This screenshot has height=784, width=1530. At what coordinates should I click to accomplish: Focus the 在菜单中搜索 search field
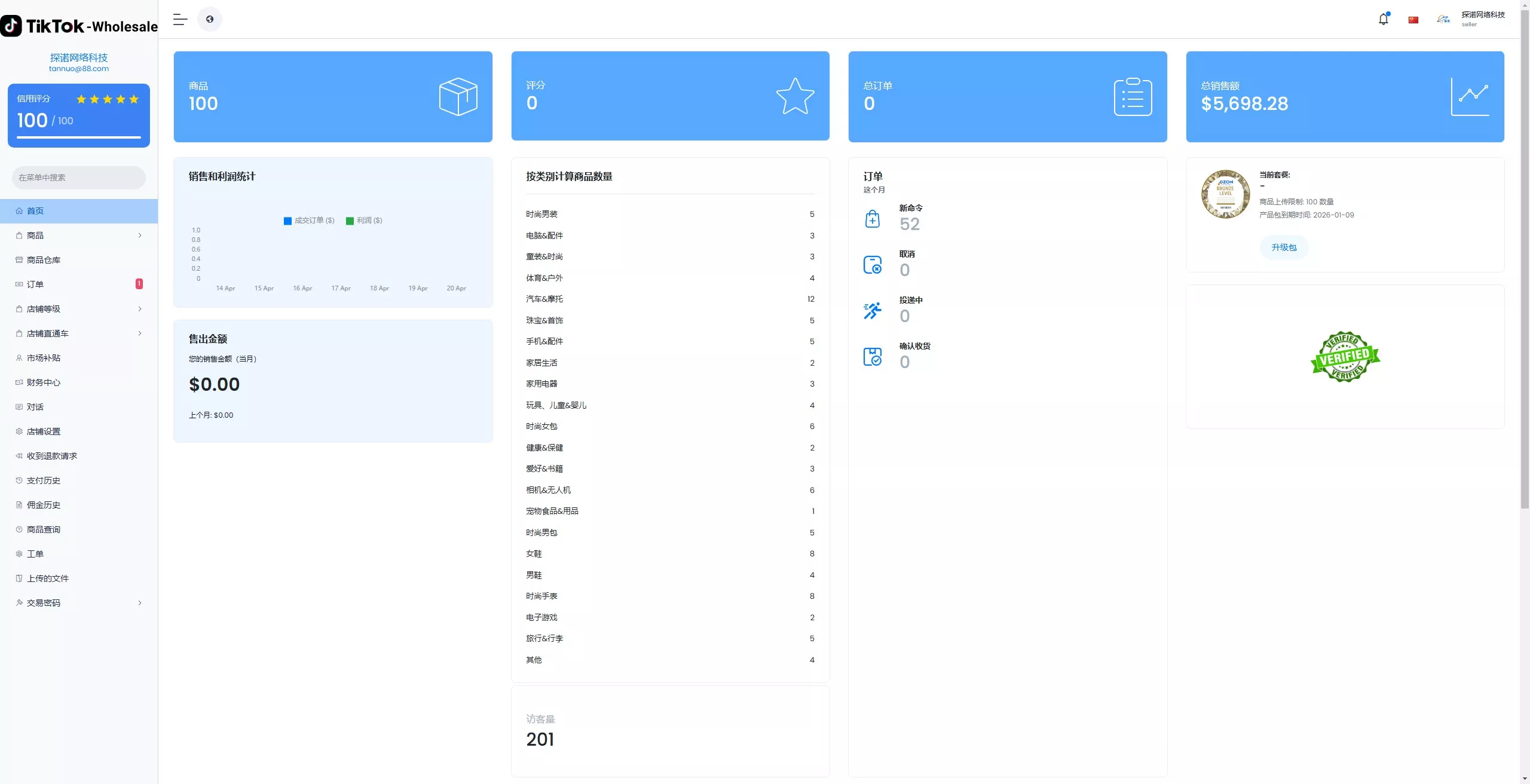point(79,177)
